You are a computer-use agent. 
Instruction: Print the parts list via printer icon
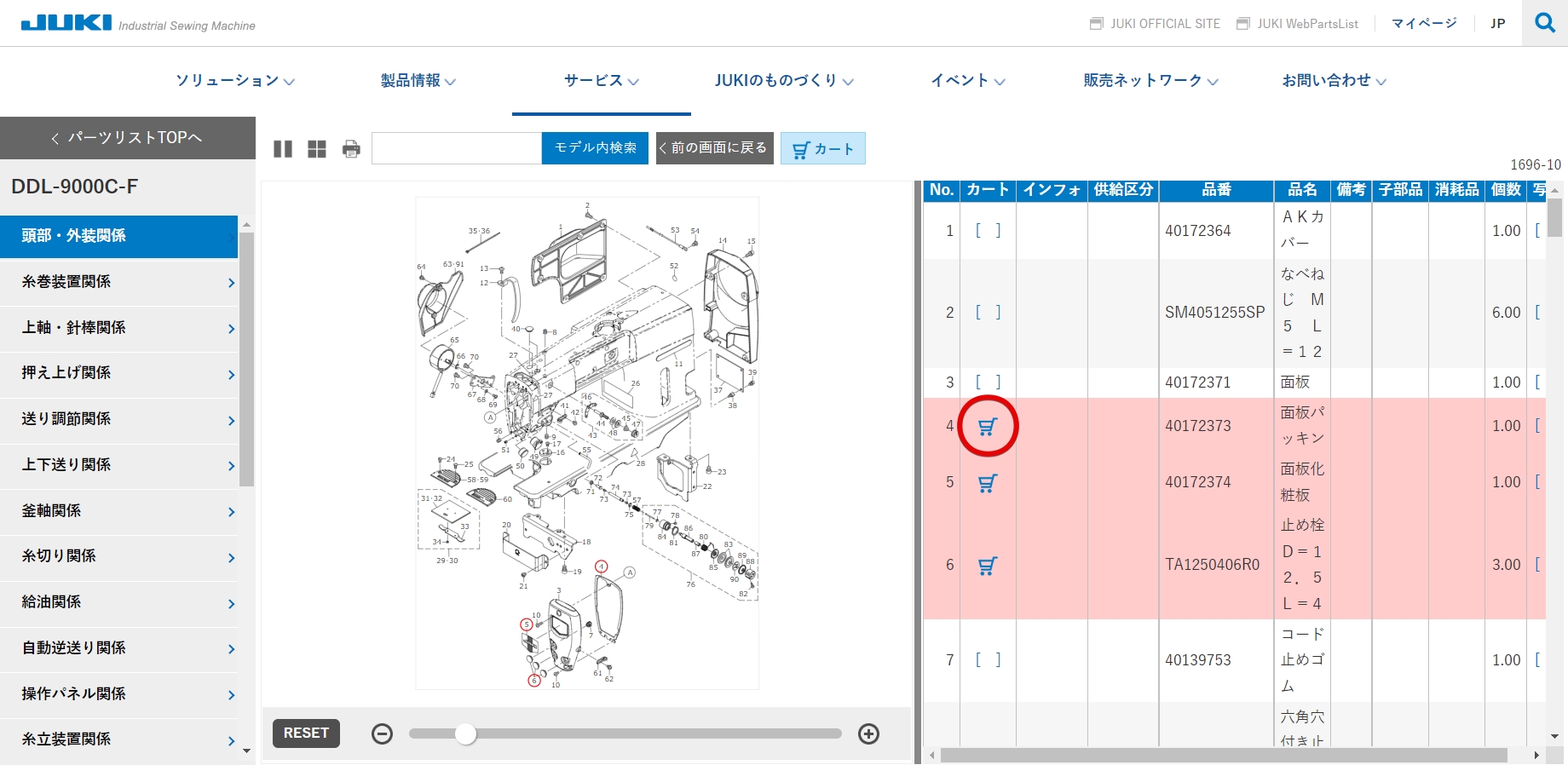pos(351,149)
